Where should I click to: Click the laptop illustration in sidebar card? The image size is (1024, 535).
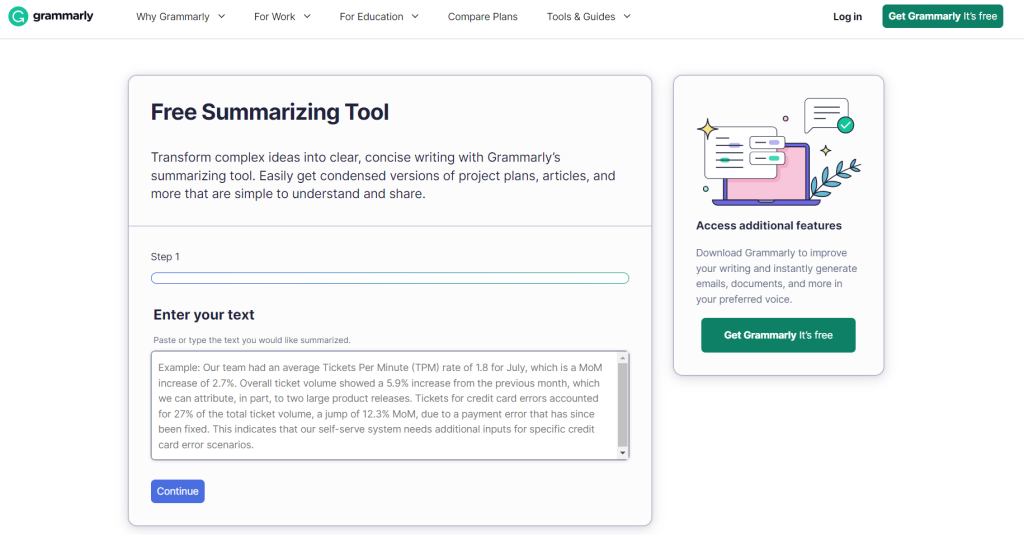767,173
